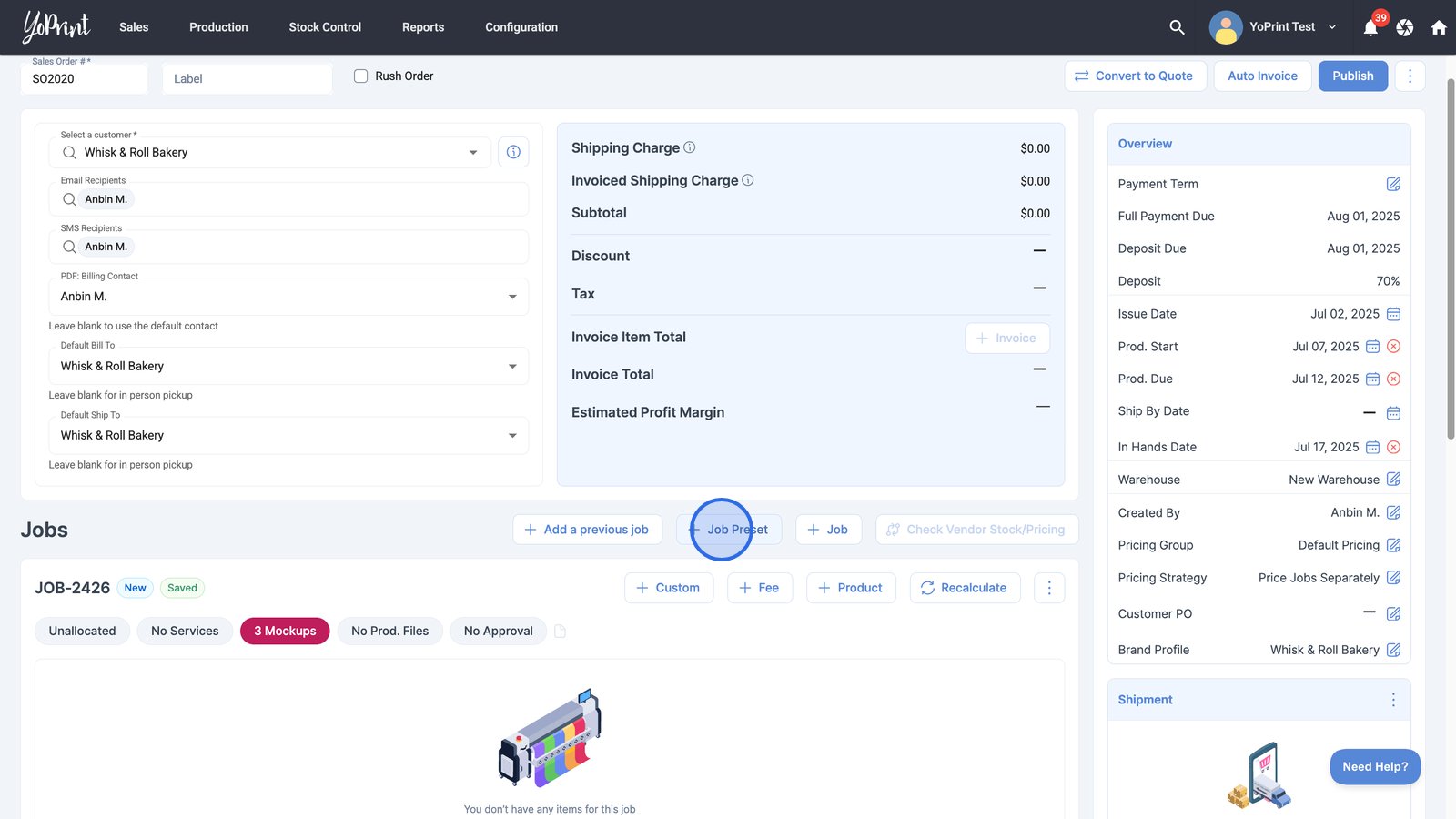Click Convert to Quote
The height and width of the screenshot is (819, 1456).
[1135, 76]
